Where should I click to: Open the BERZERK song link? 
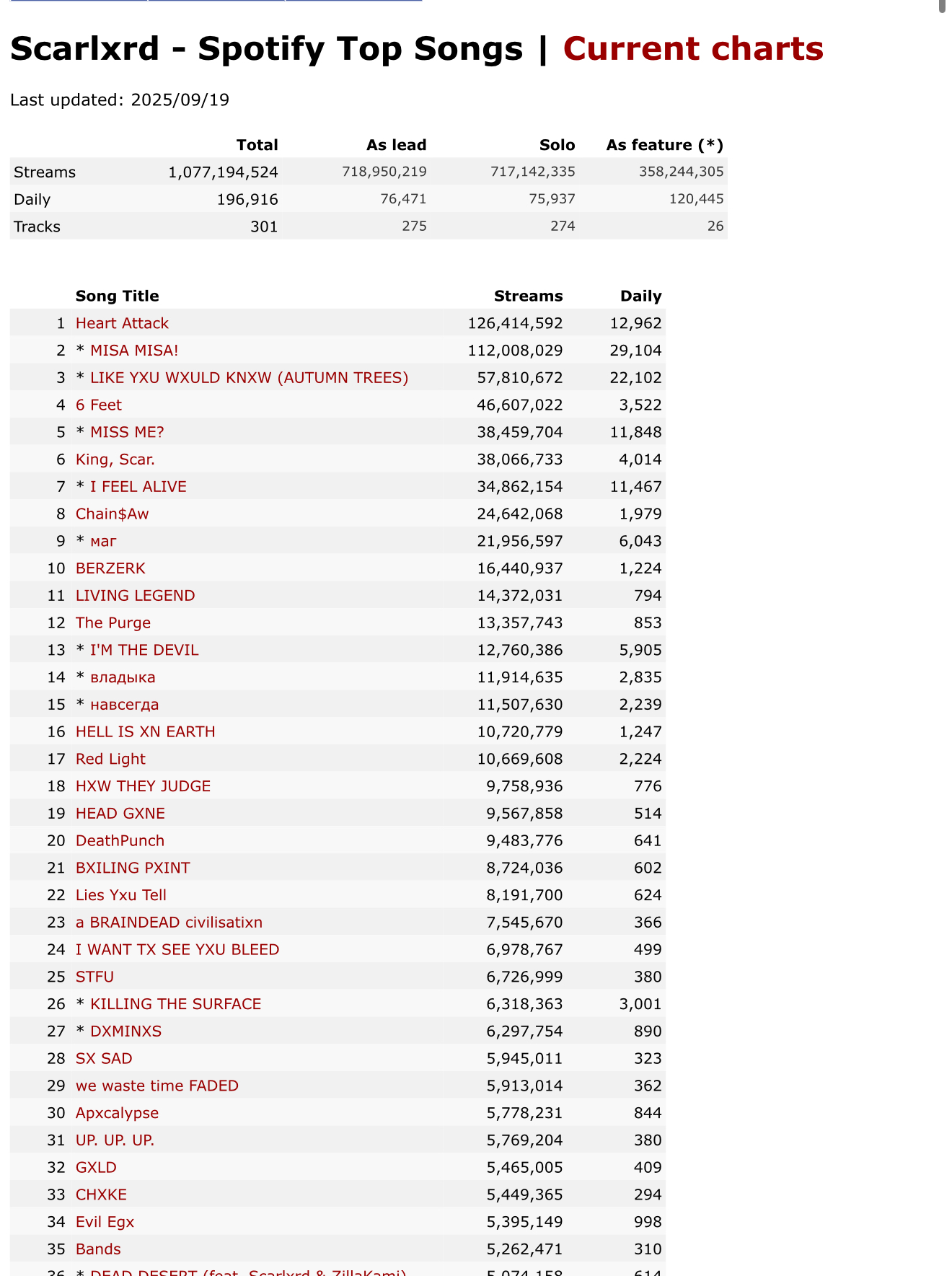(x=110, y=568)
